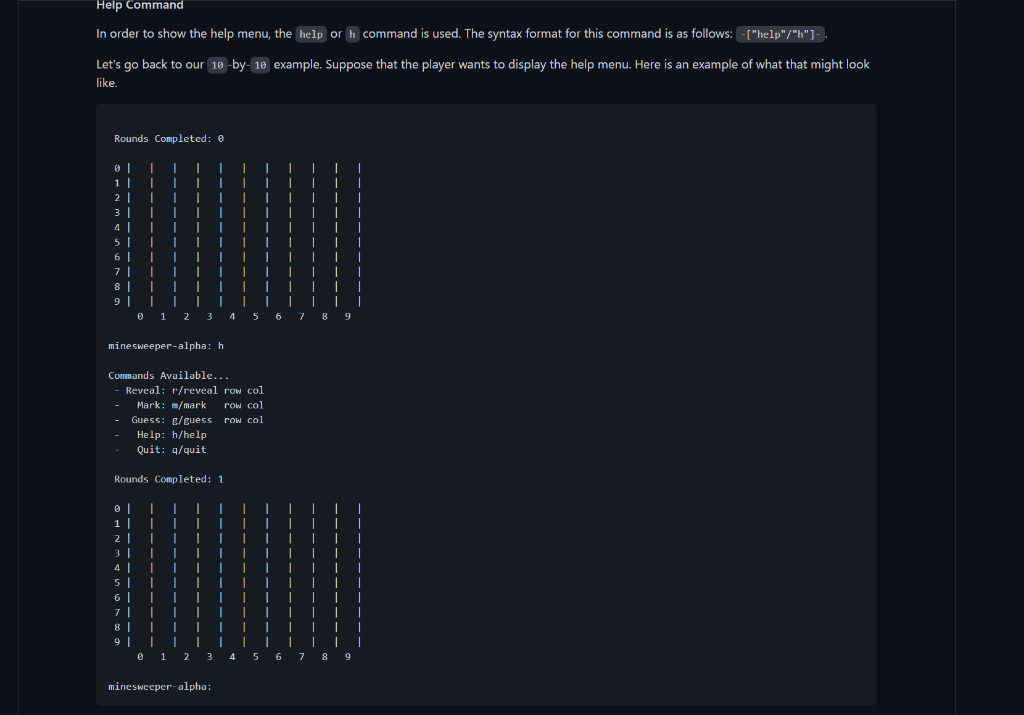Click the final empty 'minesweeper-alpha:' prompt
1024x715 pixels.
[160, 686]
